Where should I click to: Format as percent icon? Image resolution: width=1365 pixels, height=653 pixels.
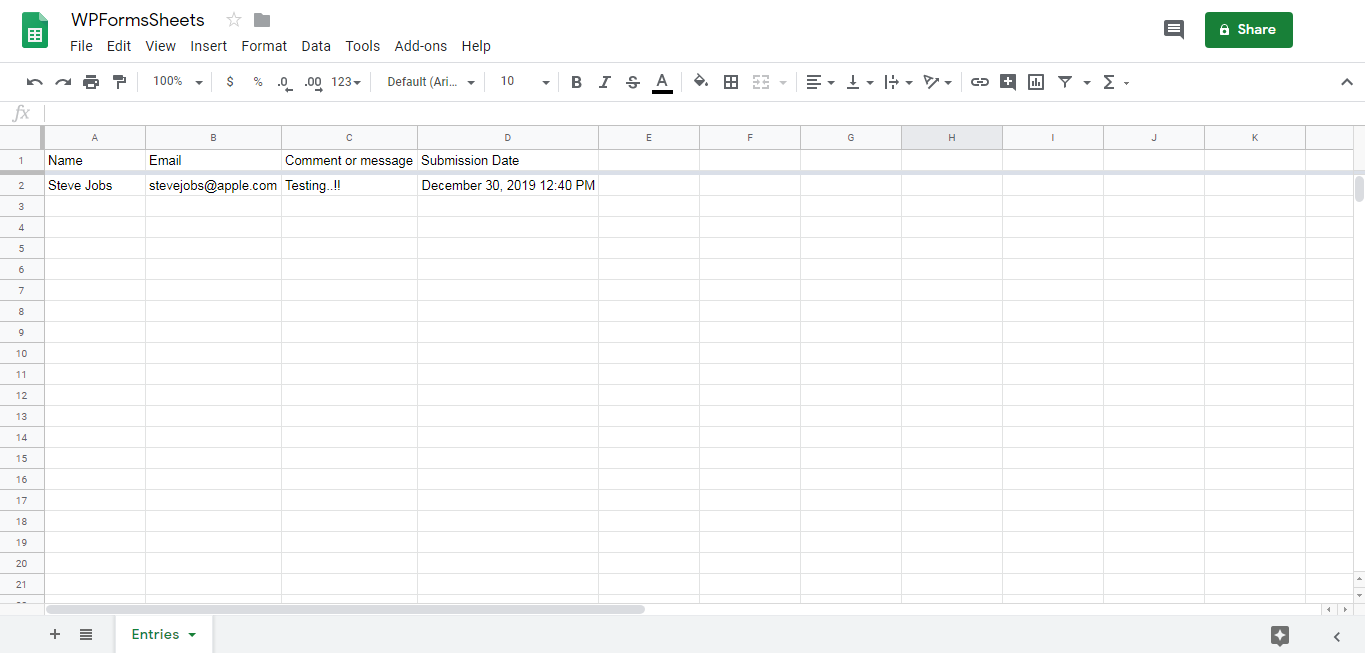[x=258, y=82]
